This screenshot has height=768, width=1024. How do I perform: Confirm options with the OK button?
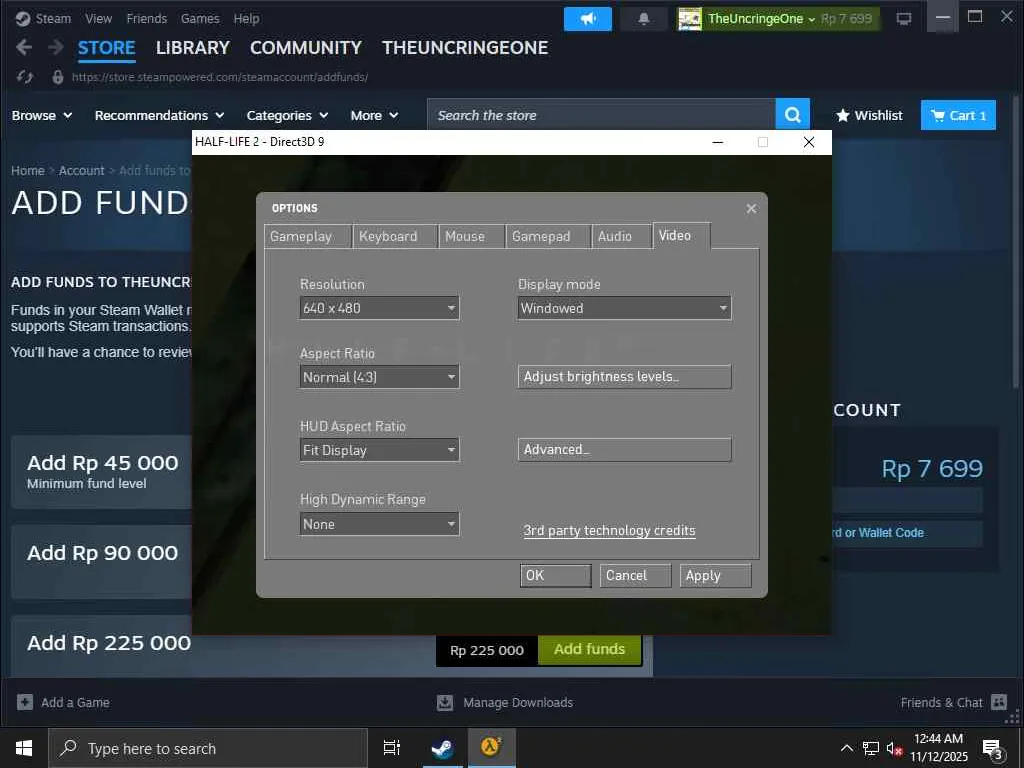556,575
